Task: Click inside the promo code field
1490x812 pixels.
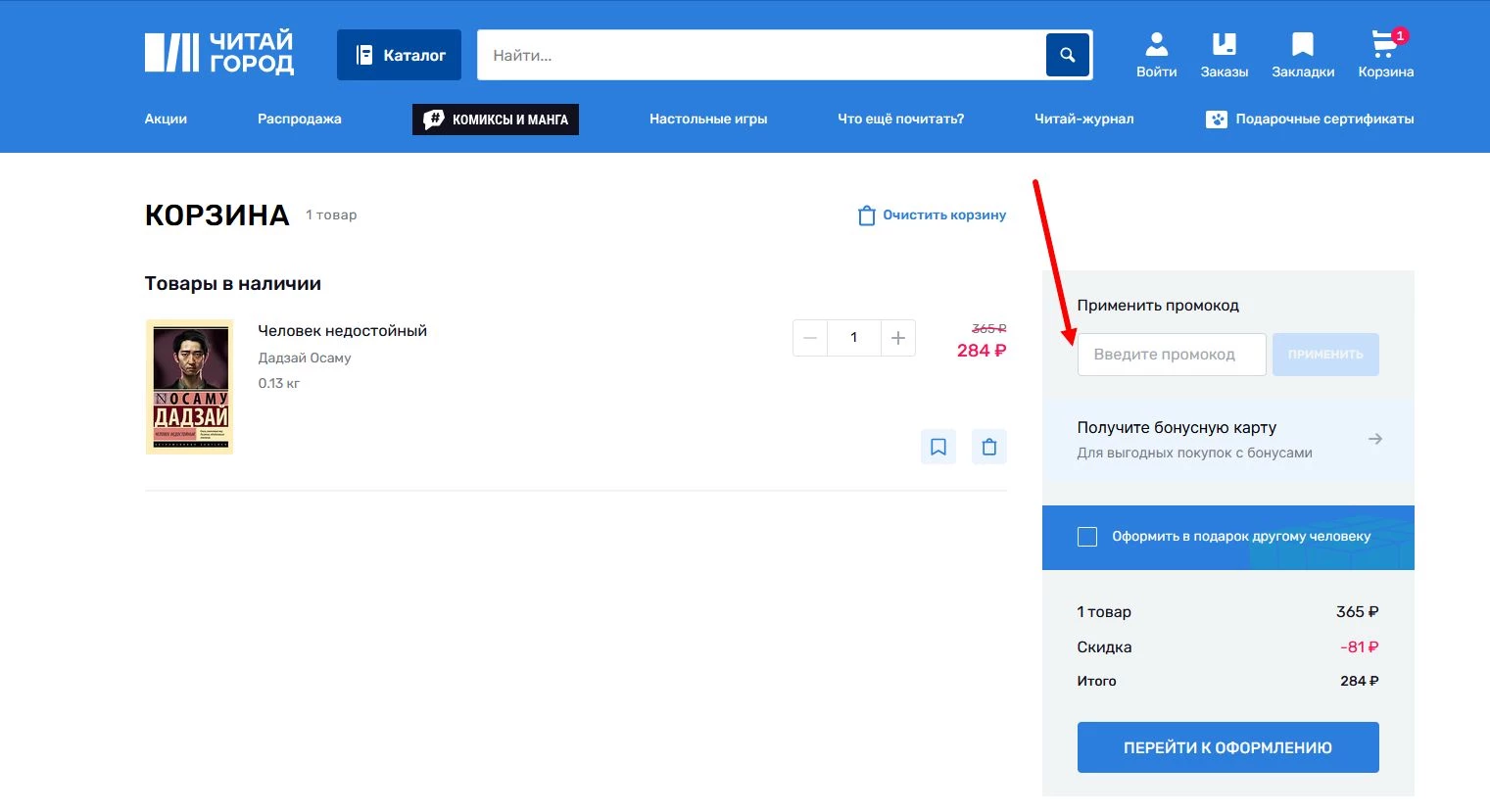Action: click(1171, 354)
